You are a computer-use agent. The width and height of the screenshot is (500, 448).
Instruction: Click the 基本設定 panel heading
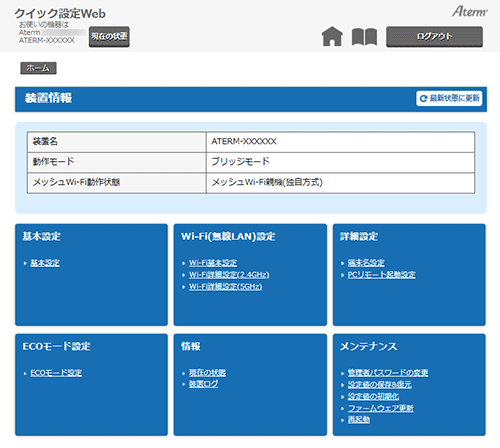pos(42,237)
